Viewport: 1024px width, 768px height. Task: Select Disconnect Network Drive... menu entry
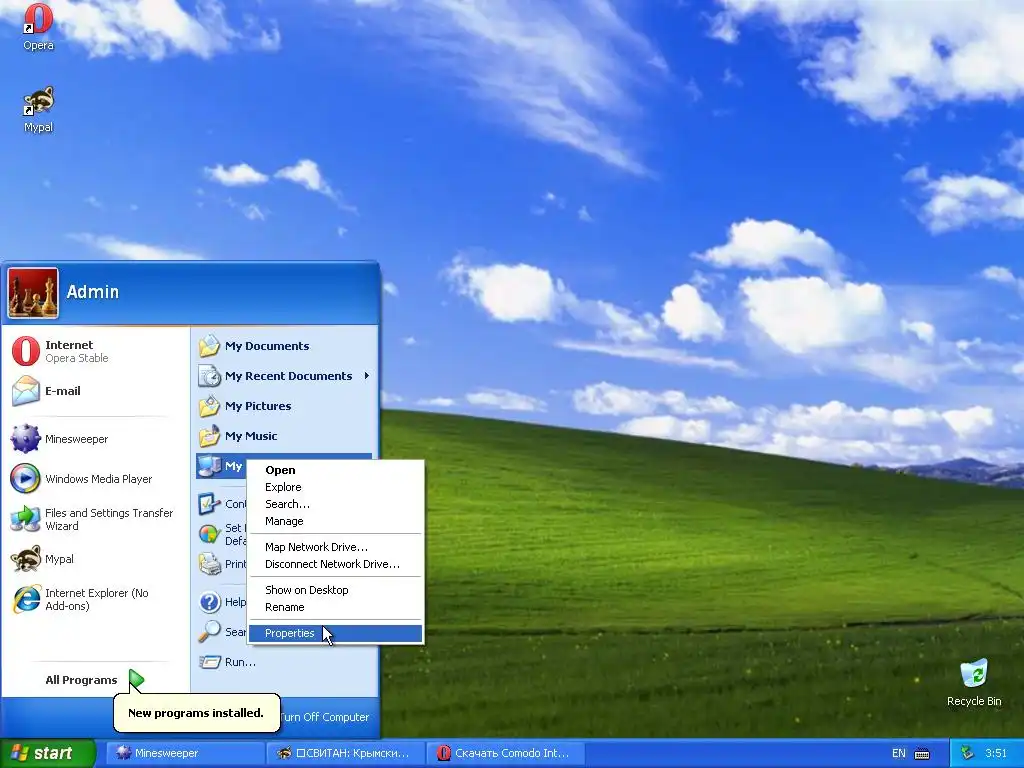[x=336, y=564]
